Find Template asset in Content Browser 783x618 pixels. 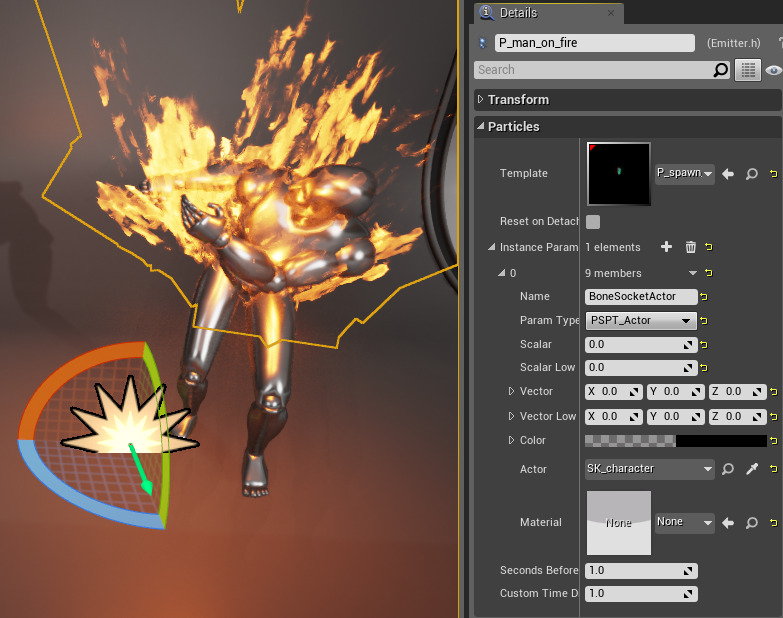tap(751, 174)
